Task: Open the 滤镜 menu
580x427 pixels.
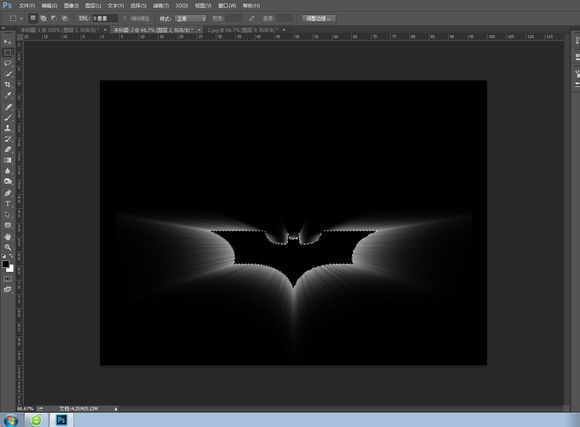Action: [161, 6]
